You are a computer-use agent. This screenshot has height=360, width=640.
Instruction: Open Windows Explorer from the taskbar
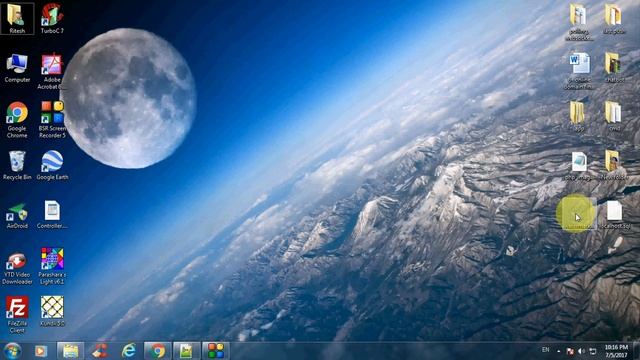(x=70, y=351)
